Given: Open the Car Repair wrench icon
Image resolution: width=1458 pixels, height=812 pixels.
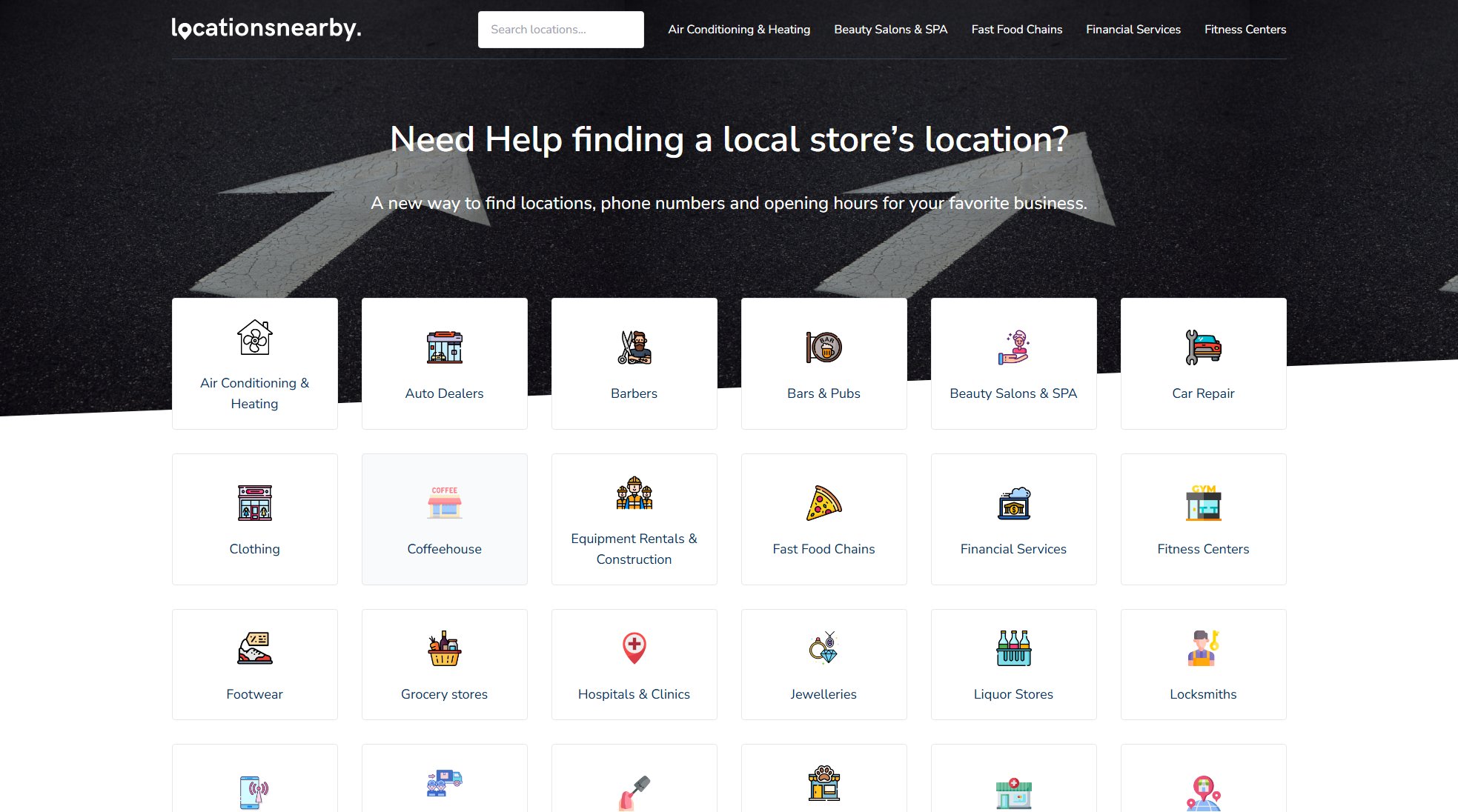Looking at the screenshot, I should 1203,347.
